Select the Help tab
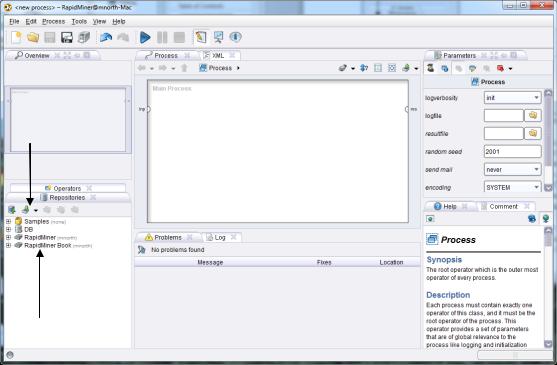 450,206
